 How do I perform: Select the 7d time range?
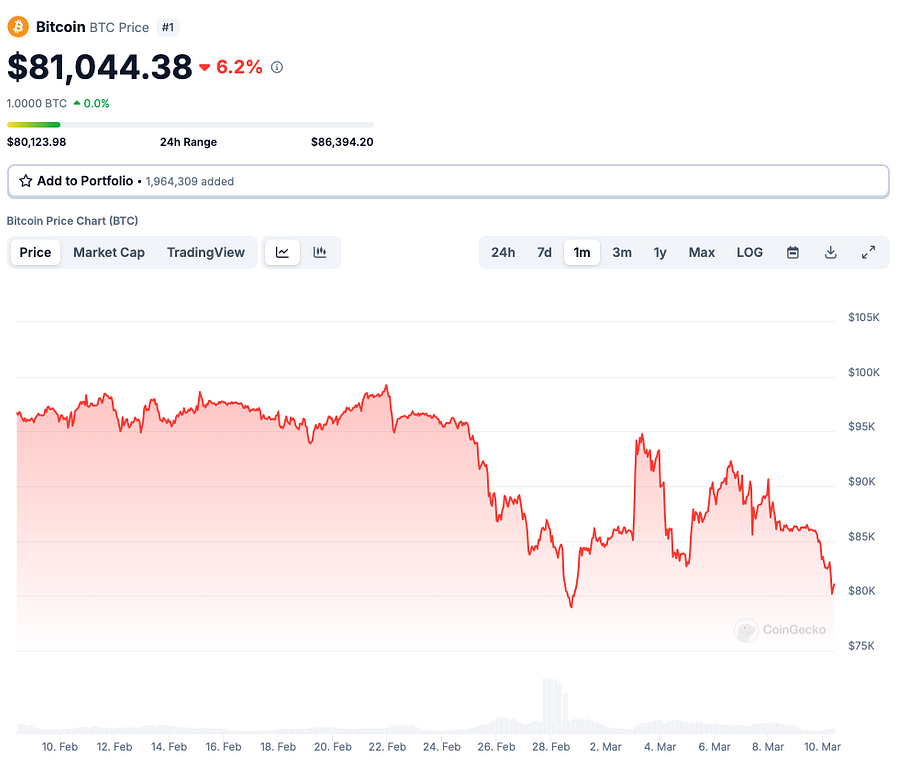pyautogui.click(x=544, y=252)
